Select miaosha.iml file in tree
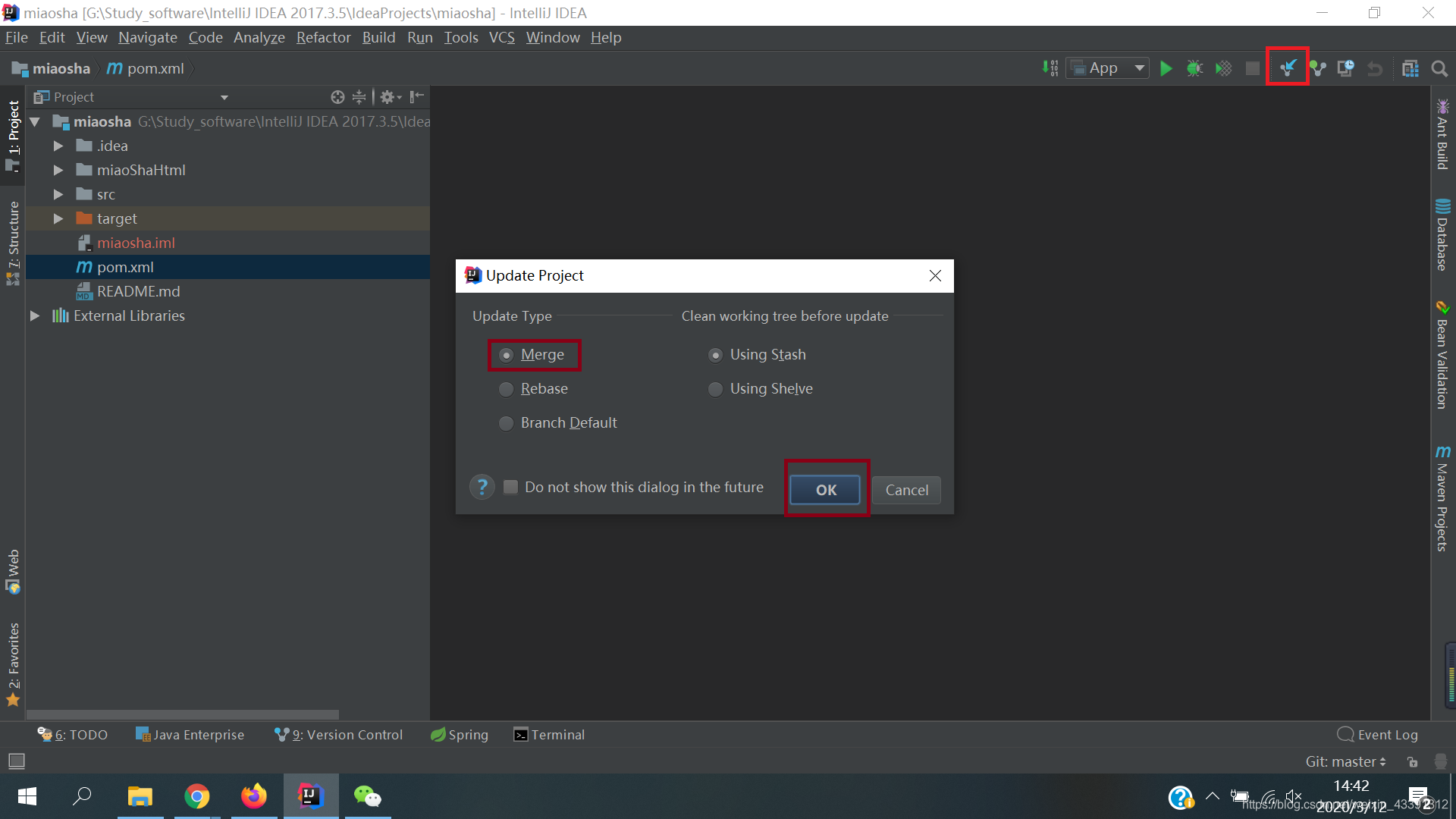The height and width of the screenshot is (819, 1456). point(136,243)
